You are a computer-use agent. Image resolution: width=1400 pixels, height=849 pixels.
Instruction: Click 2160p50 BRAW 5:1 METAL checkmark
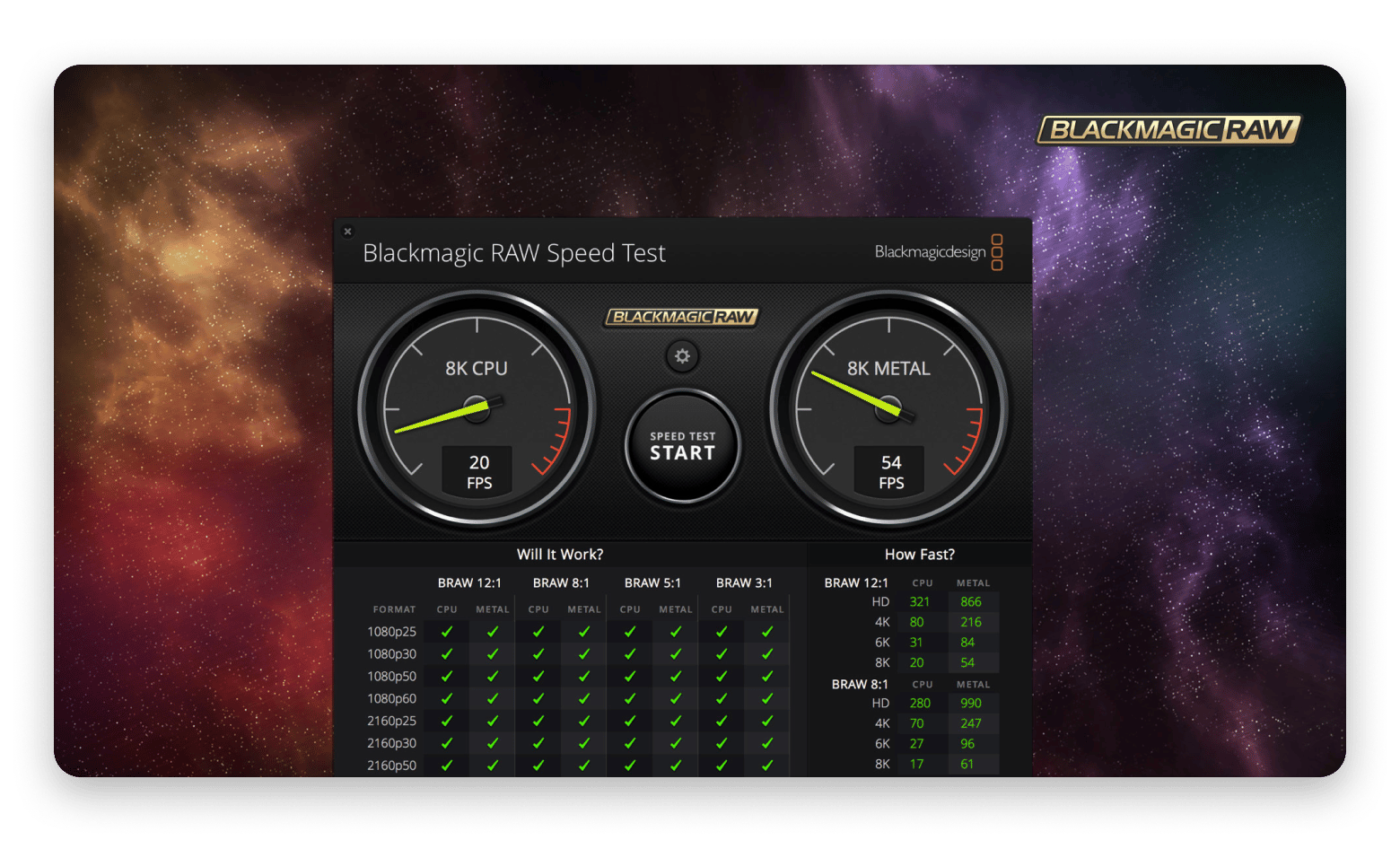[676, 766]
